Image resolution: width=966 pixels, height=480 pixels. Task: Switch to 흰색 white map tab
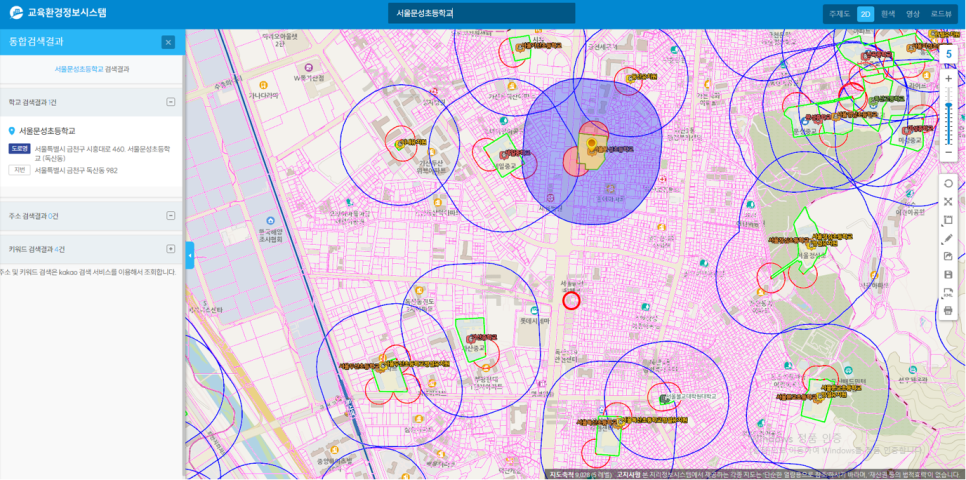click(888, 14)
